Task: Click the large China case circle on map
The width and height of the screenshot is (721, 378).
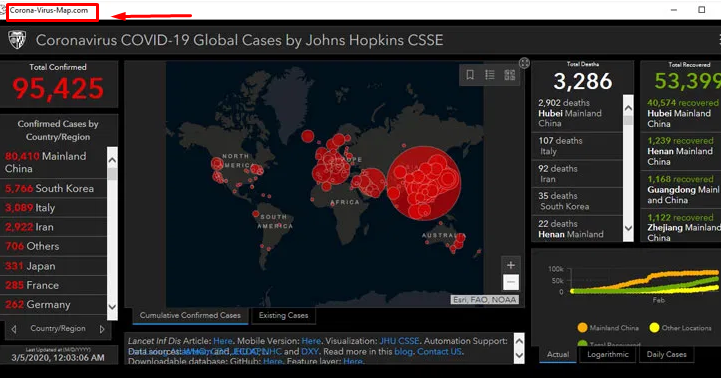Action: coord(423,183)
